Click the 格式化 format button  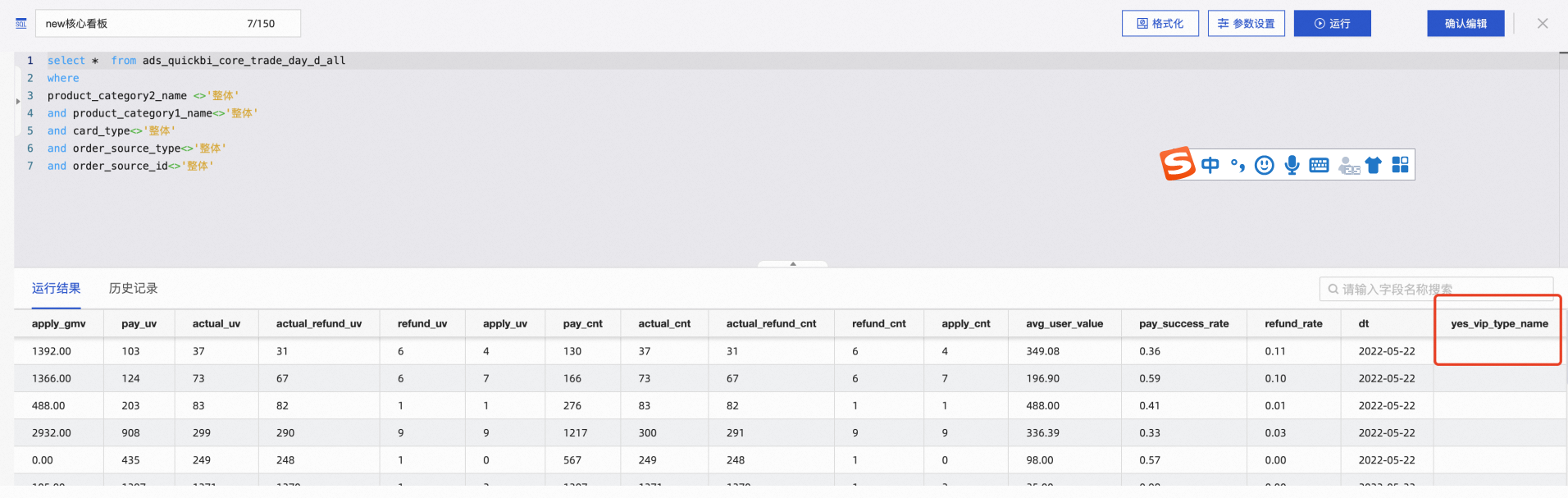coord(1160,24)
